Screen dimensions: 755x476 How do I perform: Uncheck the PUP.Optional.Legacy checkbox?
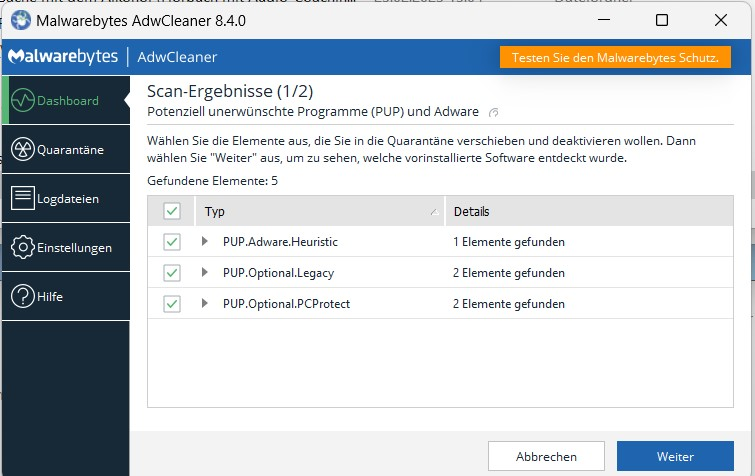[x=172, y=273]
